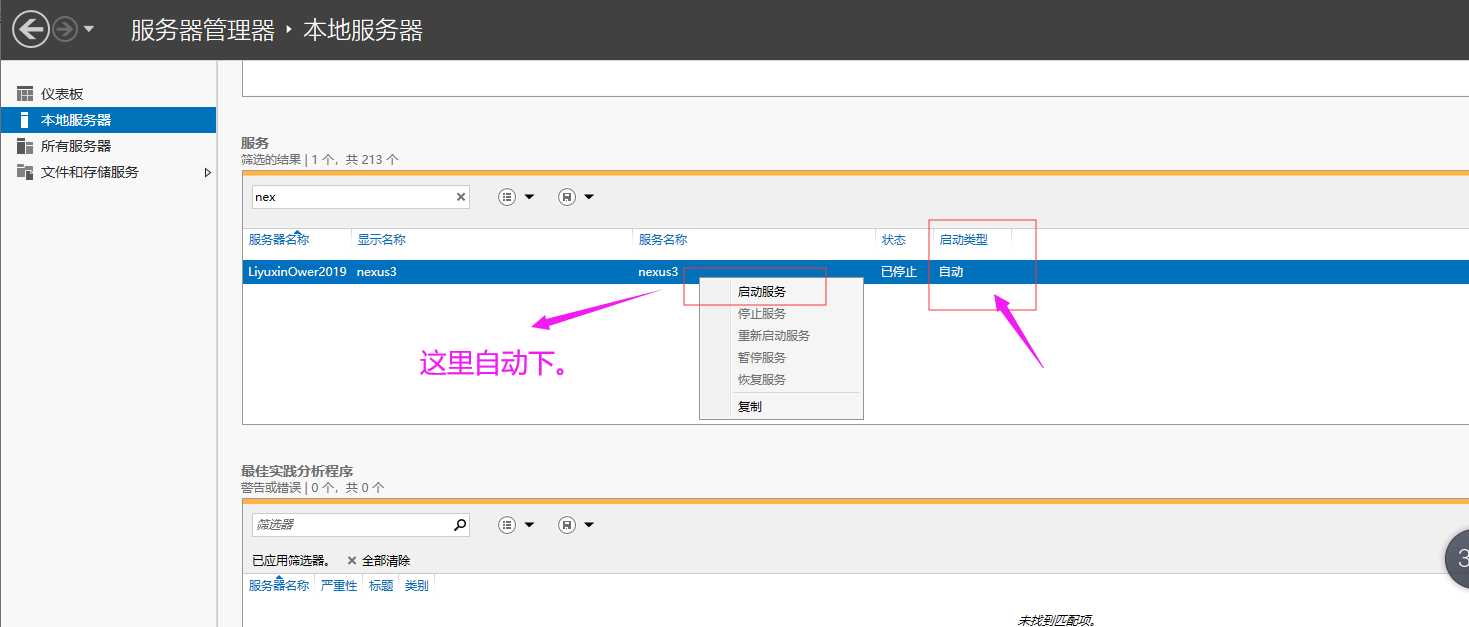Screen dimensions: 1469x627
Task: Click the 文件和存储服务 sidebar icon
Action: (25, 172)
